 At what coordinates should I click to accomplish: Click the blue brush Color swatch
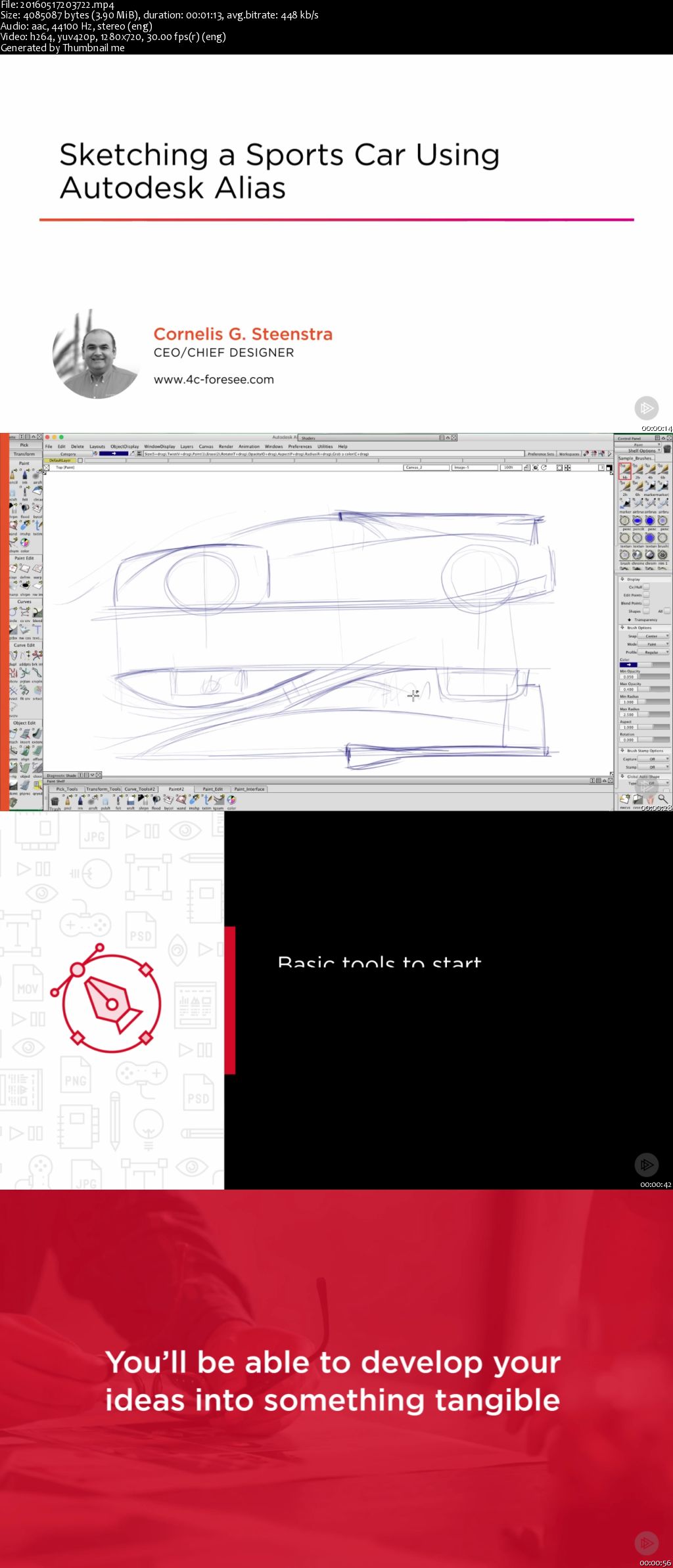point(628,665)
